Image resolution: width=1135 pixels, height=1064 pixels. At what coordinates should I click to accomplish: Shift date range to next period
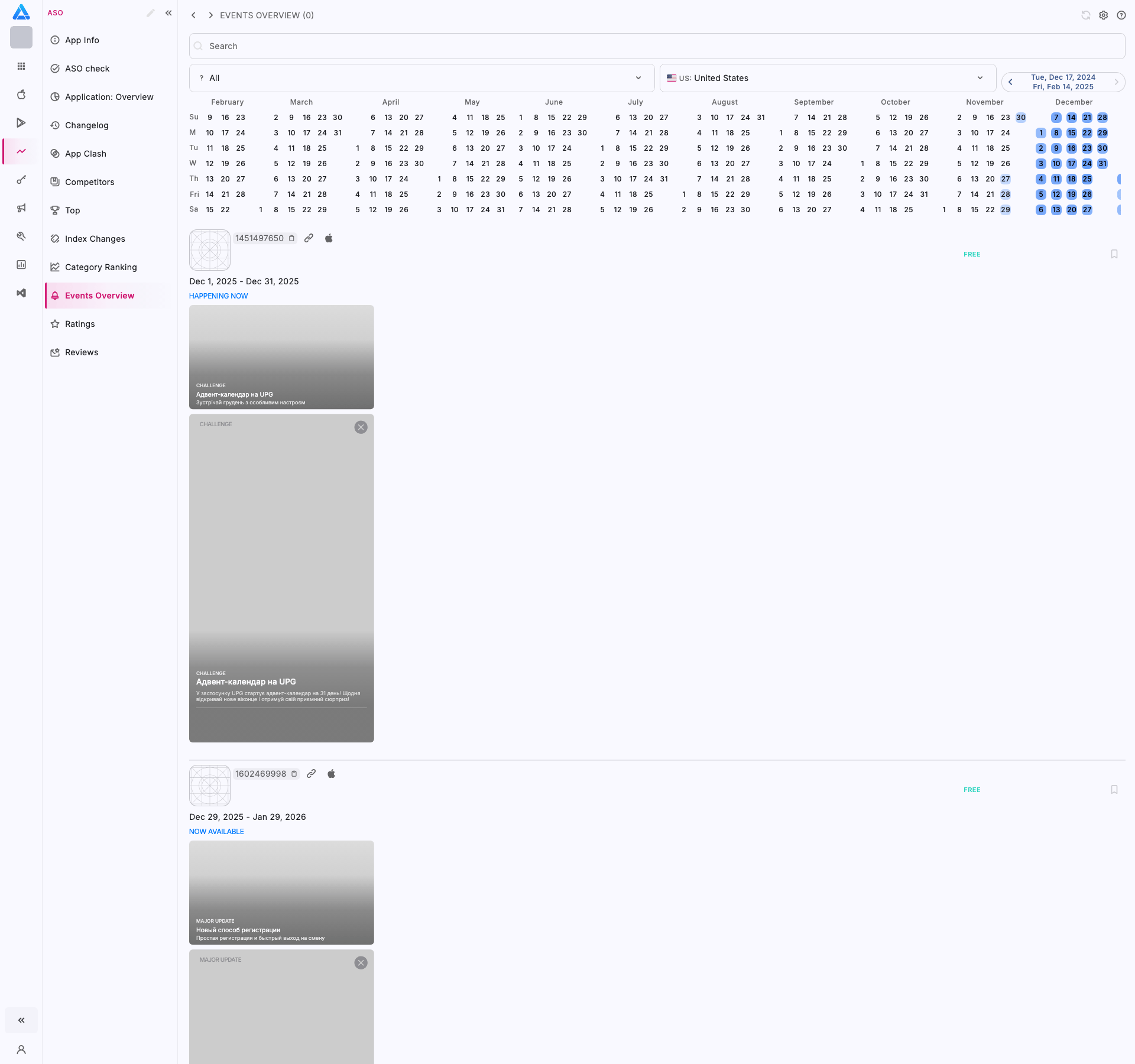pyautogui.click(x=1116, y=82)
